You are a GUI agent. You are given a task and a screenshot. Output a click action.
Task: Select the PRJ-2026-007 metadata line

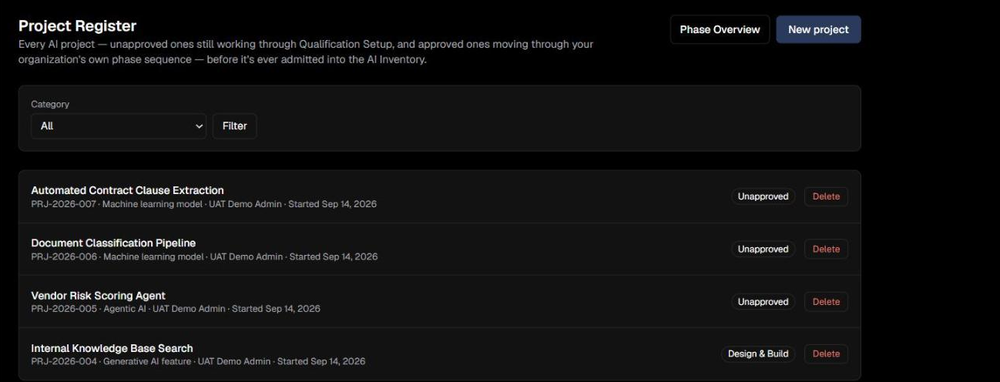click(x=204, y=204)
